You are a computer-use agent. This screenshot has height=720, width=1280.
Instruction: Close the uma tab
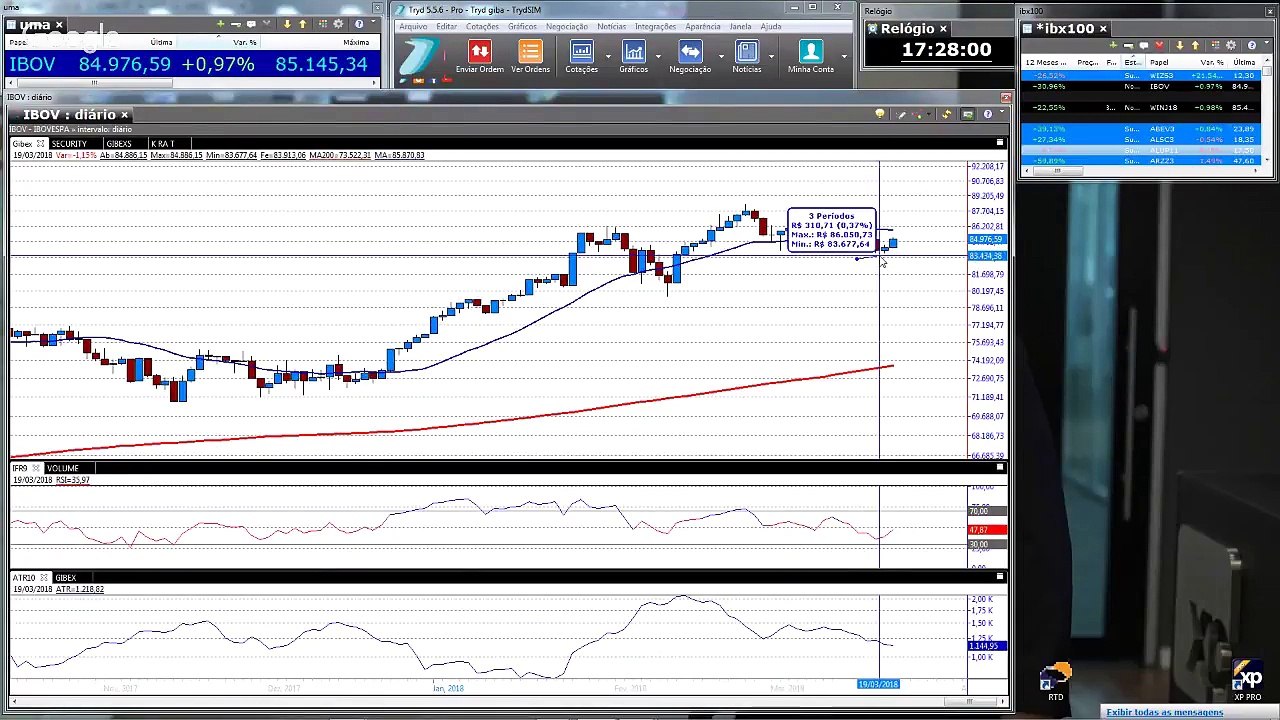pos(59,25)
